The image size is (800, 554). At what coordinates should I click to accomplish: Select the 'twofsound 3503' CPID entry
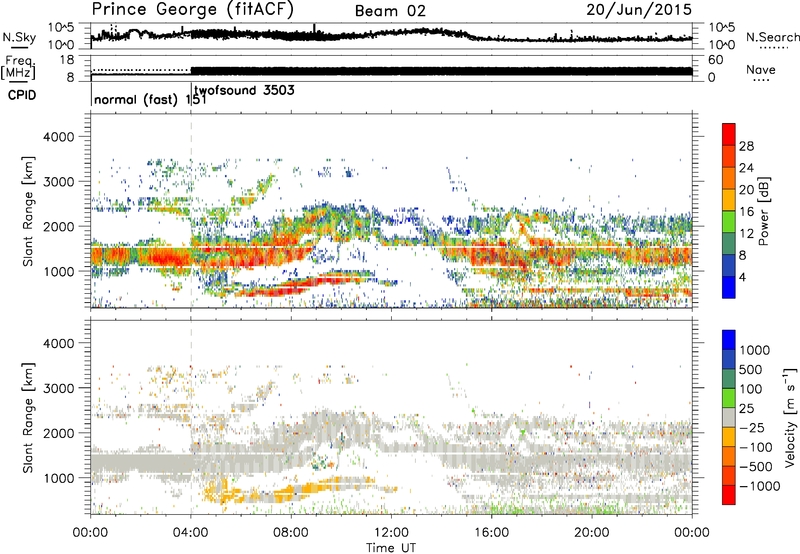pos(244,91)
